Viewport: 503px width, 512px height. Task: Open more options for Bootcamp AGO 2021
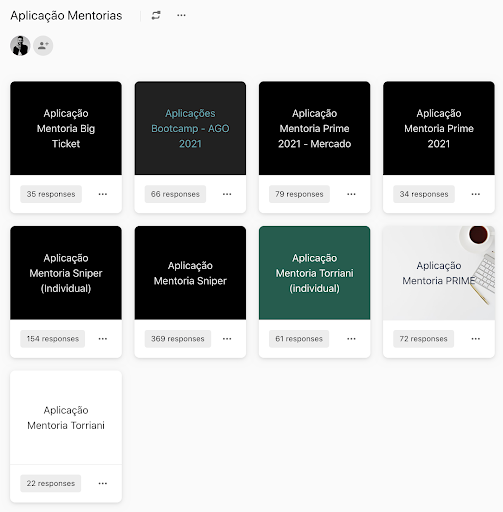point(227,194)
